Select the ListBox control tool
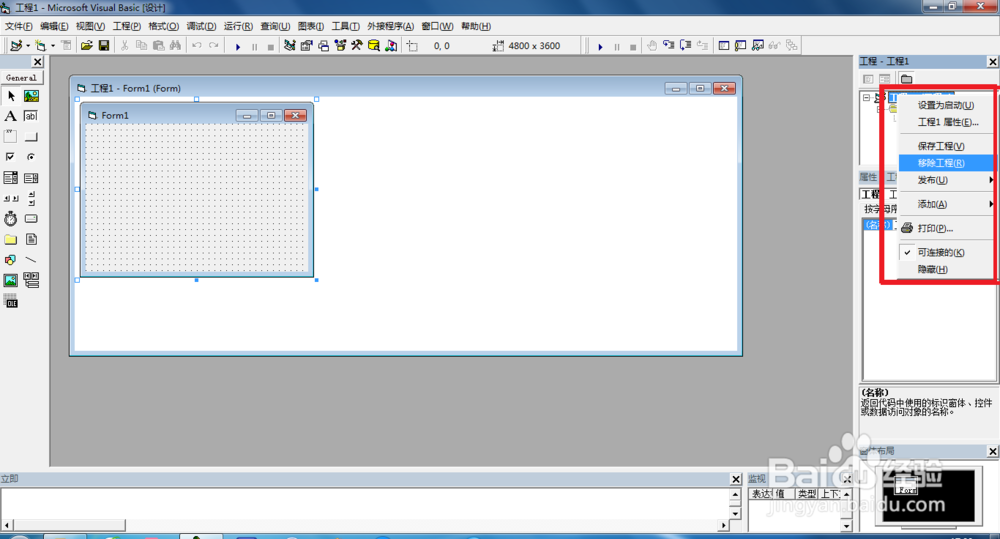This screenshot has width=1000, height=539. coord(31,178)
